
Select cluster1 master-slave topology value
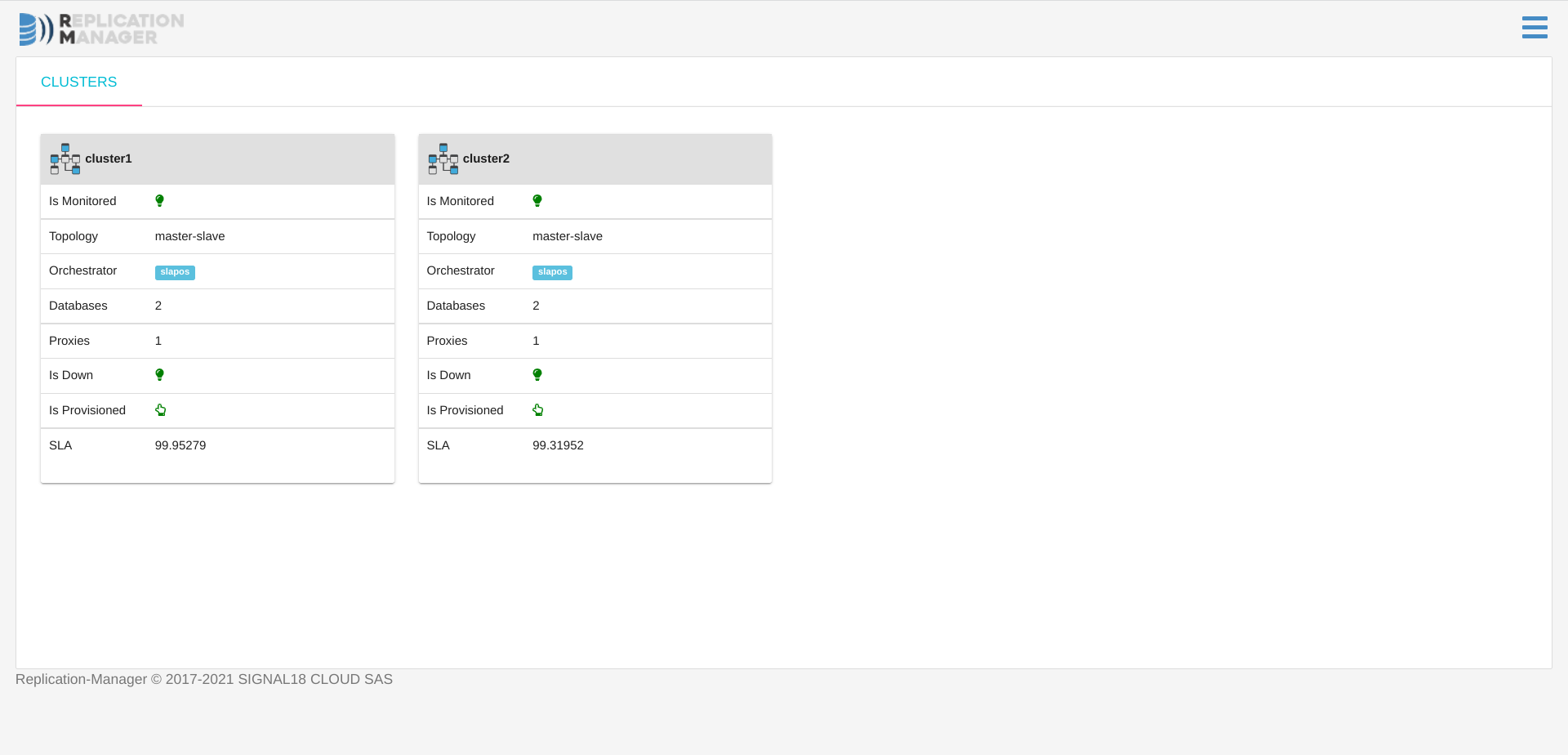(190, 236)
